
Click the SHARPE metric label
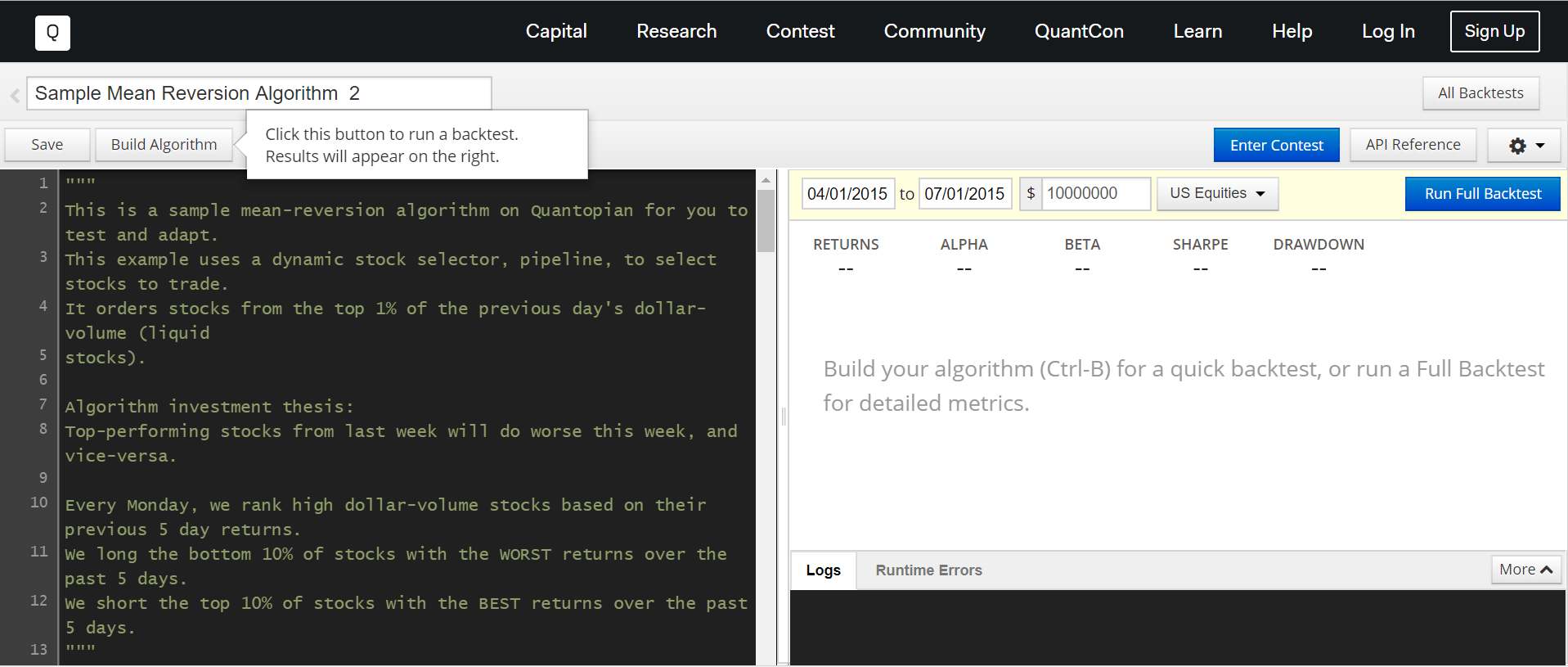coord(1200,245)
